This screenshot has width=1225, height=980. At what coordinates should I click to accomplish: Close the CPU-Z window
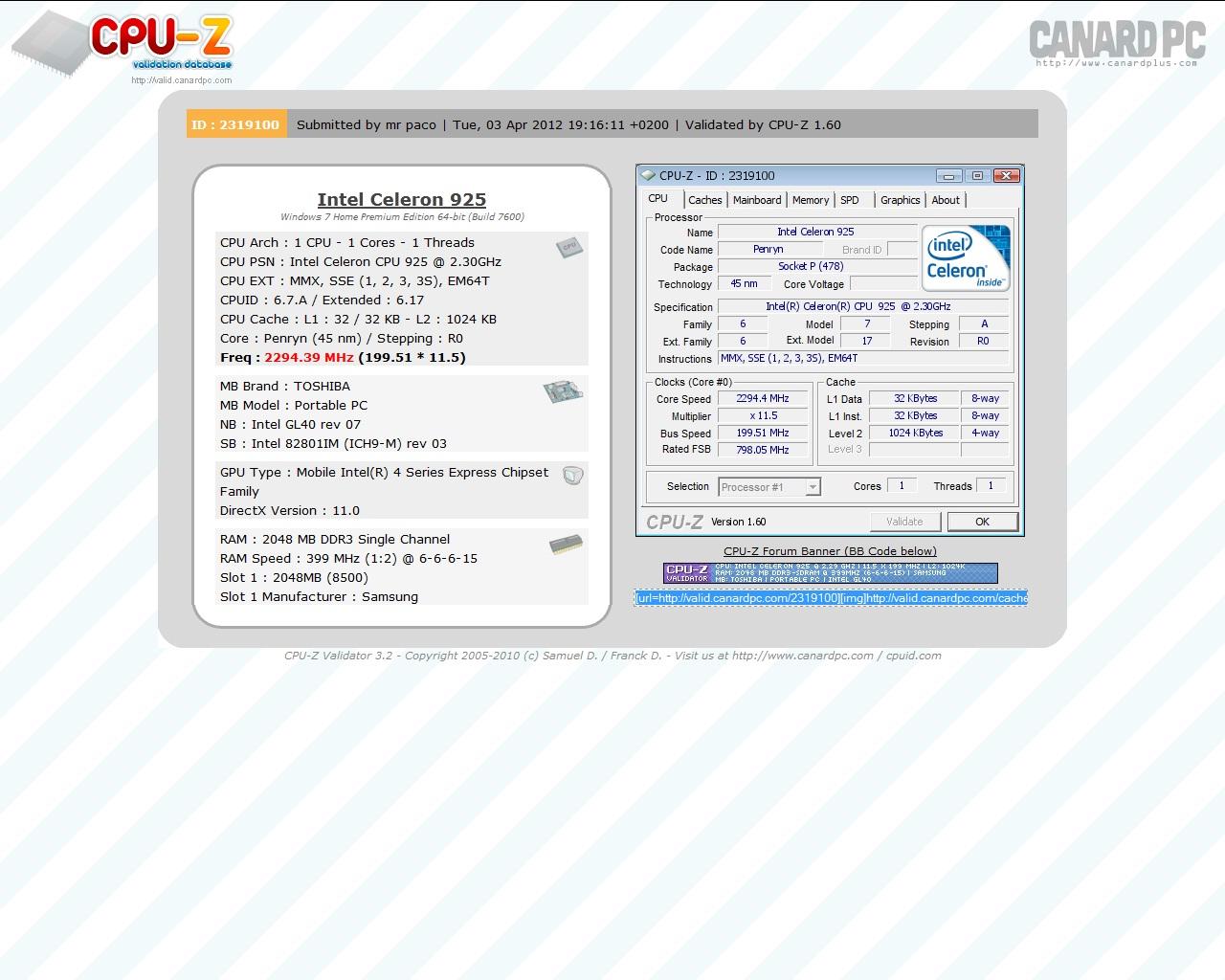[x=1006, y=175]
